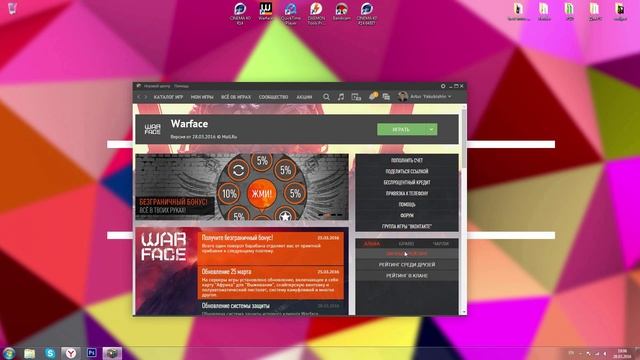The height and width of the screenshot is (360, 640).
Task: Click the ФОРУМ link in the side panel
Action: pyautogui.click(x=407, y=215)
